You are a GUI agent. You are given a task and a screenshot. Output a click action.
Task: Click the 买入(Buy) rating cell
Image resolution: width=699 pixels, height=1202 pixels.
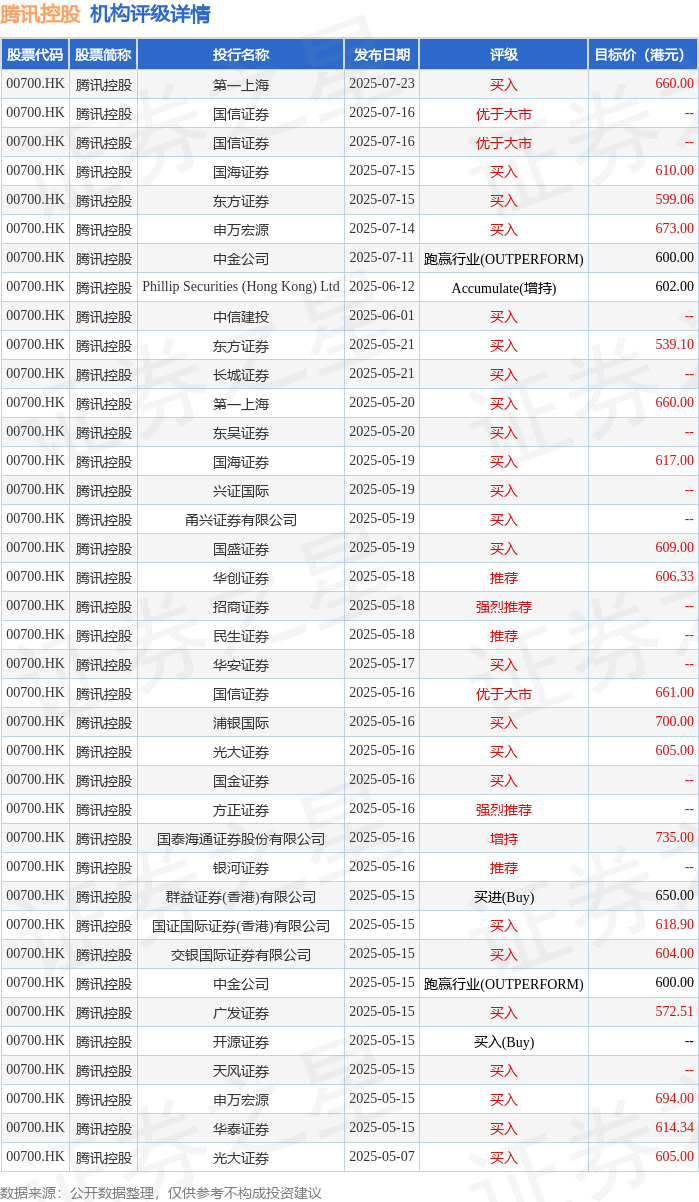(504, 1041)
